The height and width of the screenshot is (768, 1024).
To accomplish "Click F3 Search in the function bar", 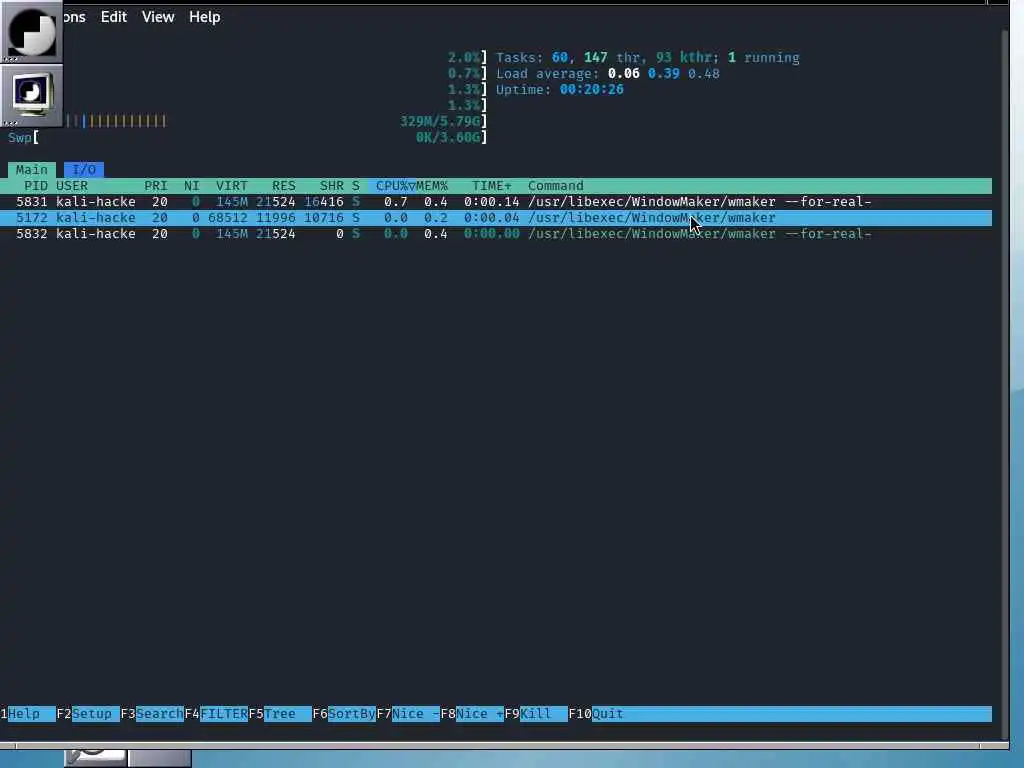I will point(152,714).
